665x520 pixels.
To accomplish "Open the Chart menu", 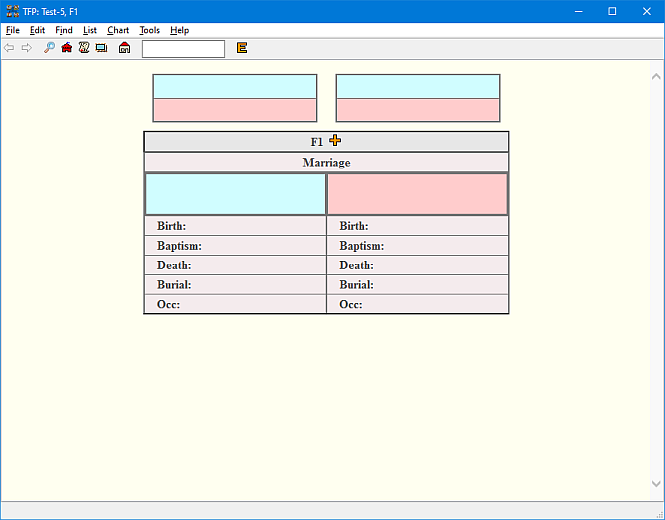I will click(118, 30).
